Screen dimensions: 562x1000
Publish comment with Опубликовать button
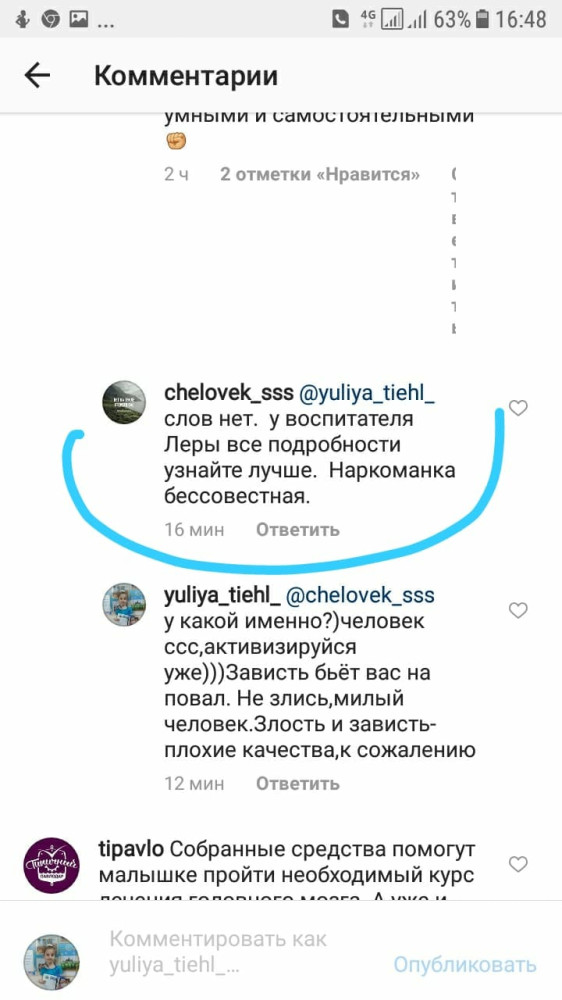pyautogui.click(x=464, y=965)
